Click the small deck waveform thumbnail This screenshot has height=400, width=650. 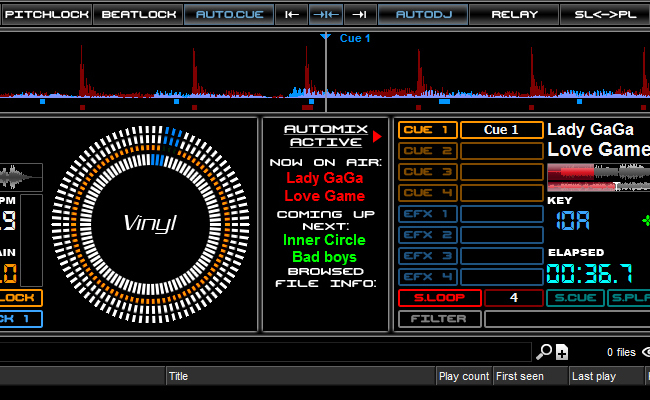click(x=21, y=177)
